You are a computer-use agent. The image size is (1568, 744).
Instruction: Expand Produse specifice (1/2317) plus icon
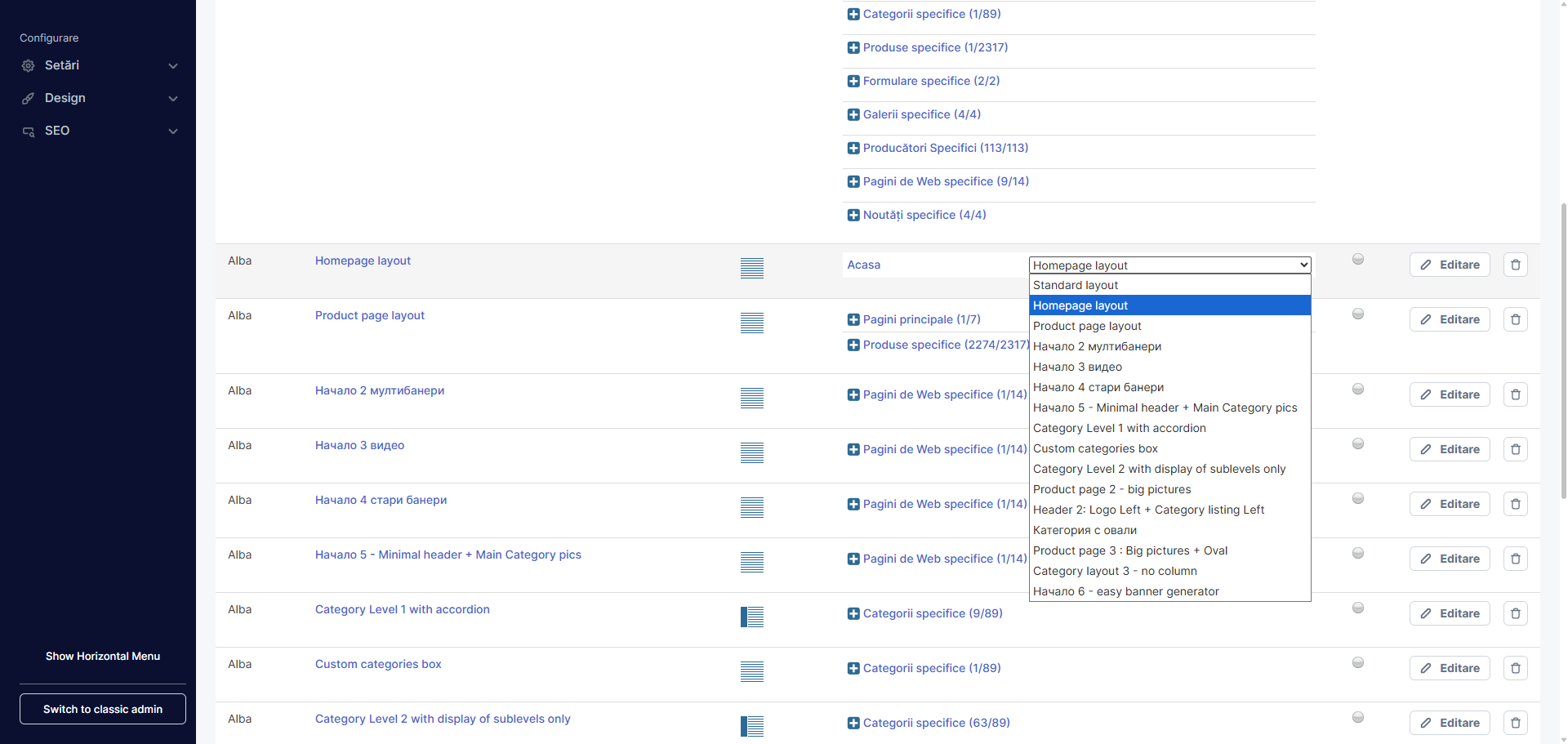click(853, 48)
